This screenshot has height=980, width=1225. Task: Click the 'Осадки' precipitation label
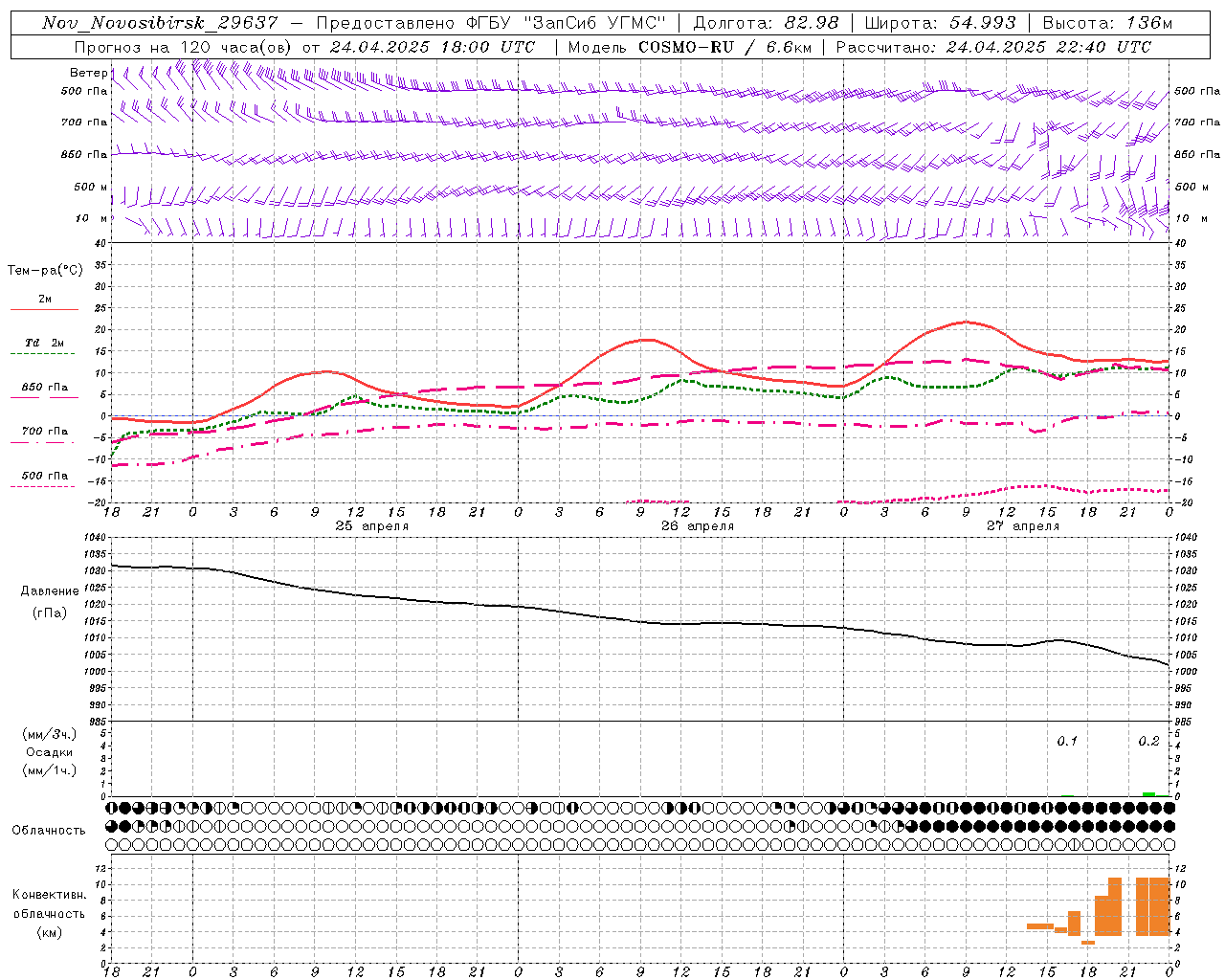coord(50,752)
